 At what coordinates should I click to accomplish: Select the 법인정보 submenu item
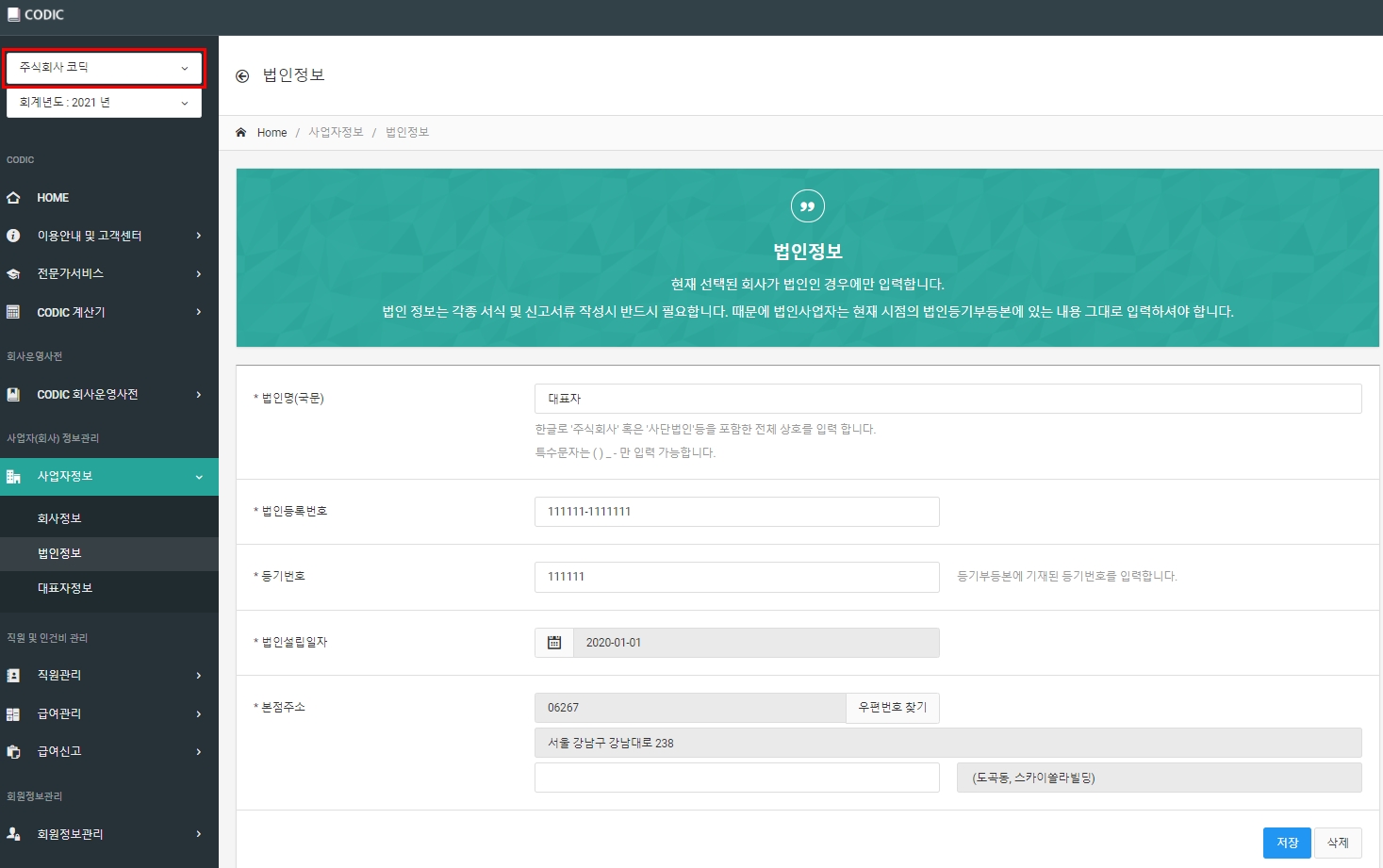pos(109,553)
